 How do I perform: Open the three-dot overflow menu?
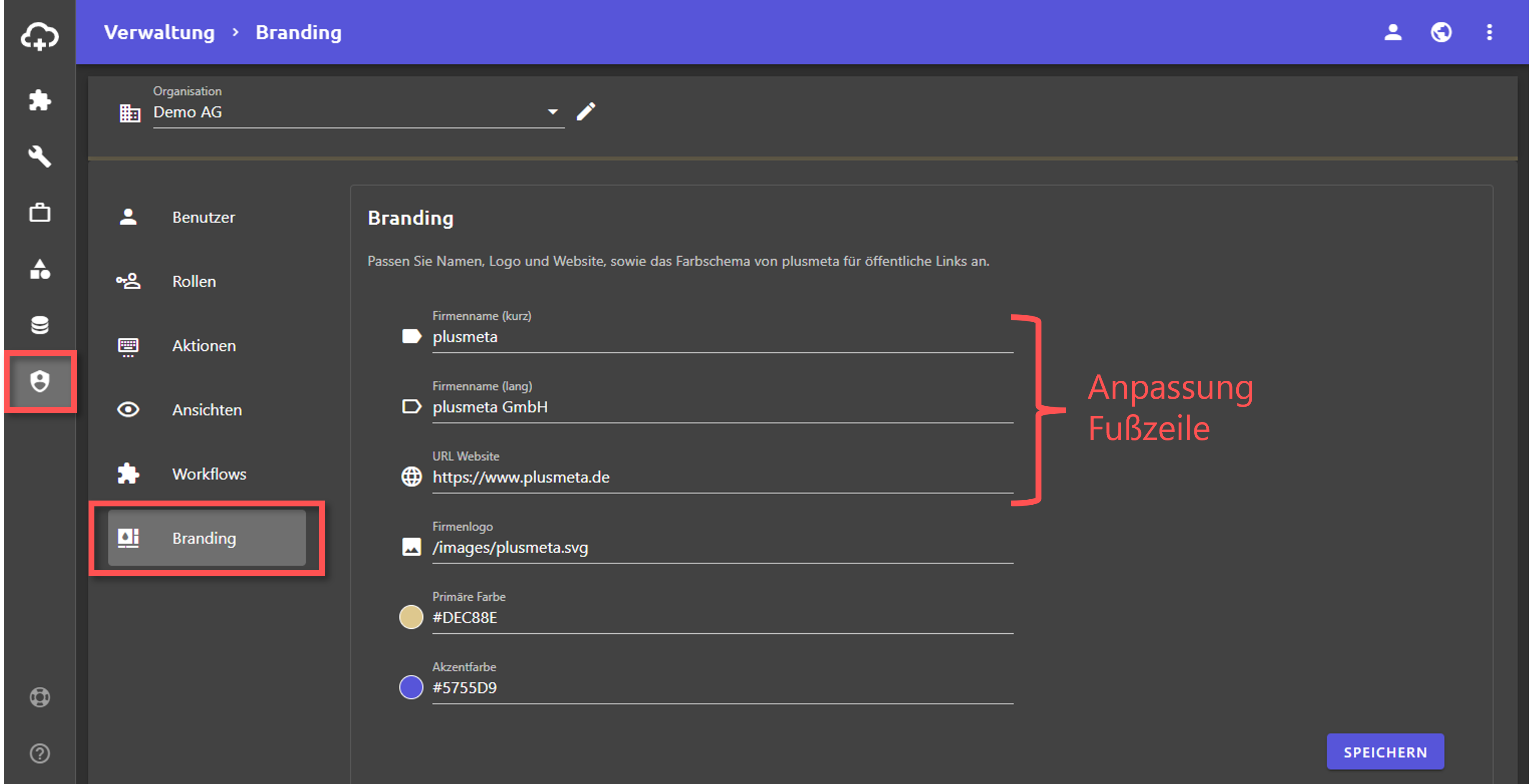pyautogui.click(x=1488, y=32)
